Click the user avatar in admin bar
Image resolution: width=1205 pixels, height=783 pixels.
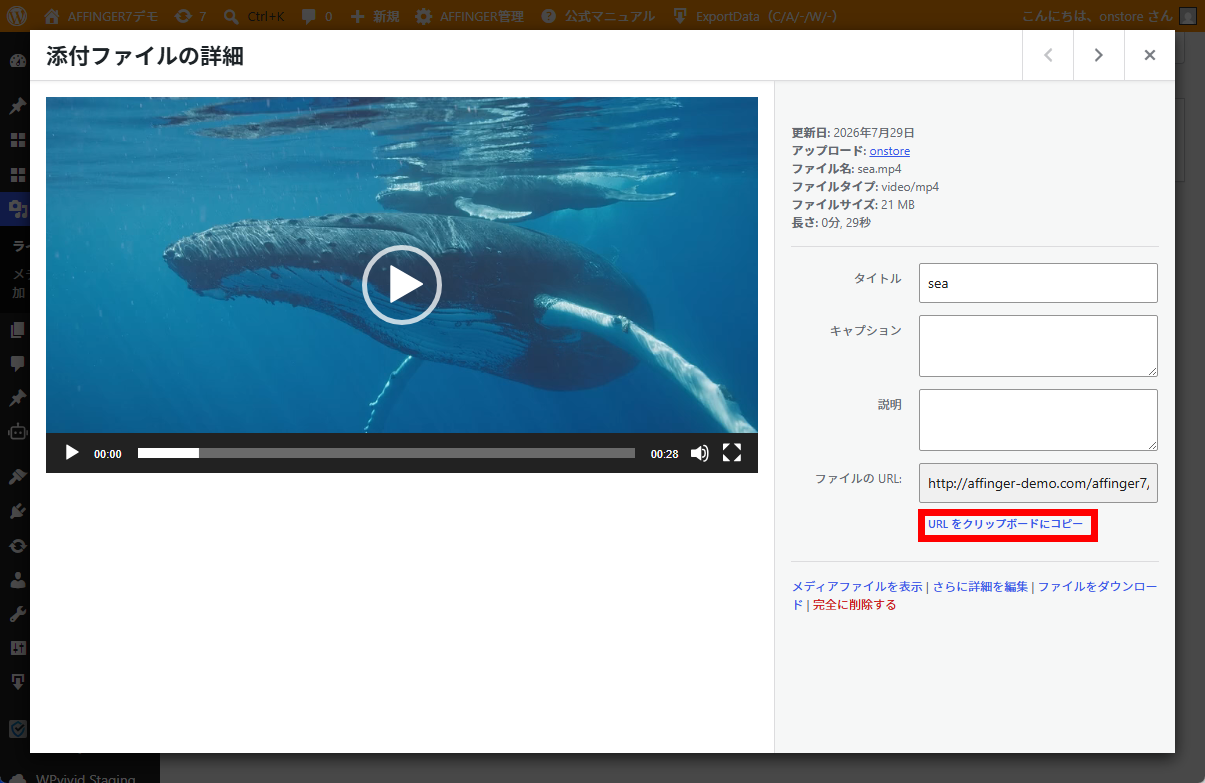1187,16
